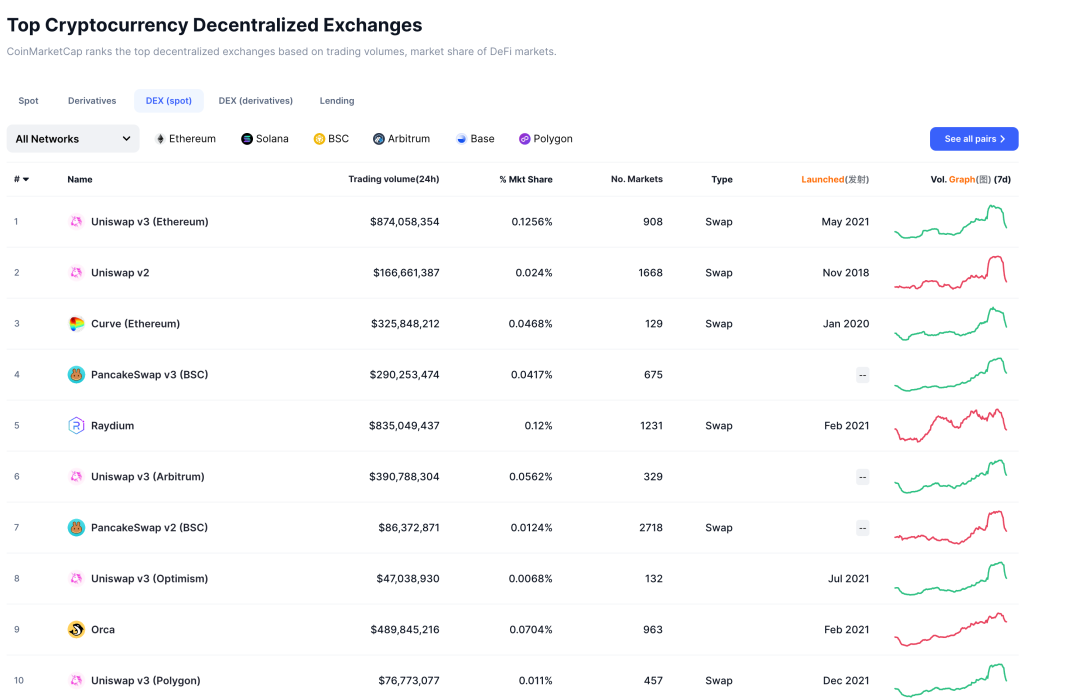Click the See all pairs button

974,139
